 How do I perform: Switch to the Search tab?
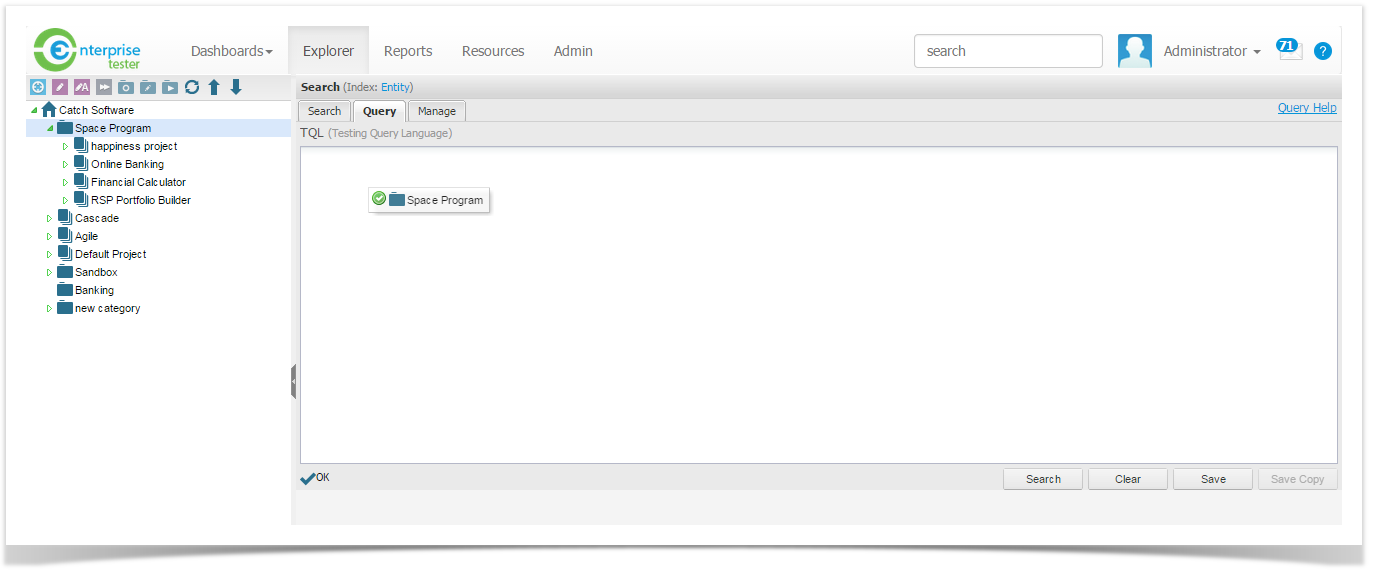point(324,111)
